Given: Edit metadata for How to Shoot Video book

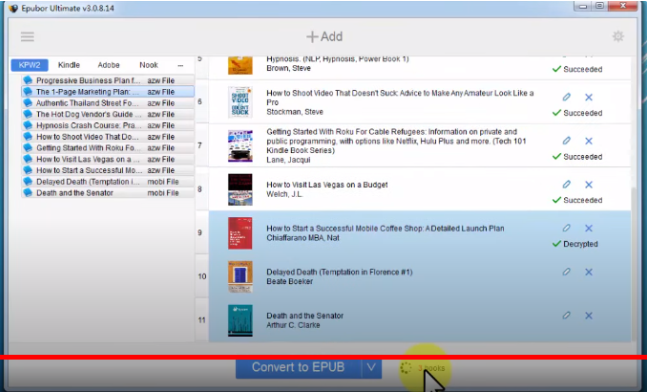Looking at the screenshot, I should point(567,97).
